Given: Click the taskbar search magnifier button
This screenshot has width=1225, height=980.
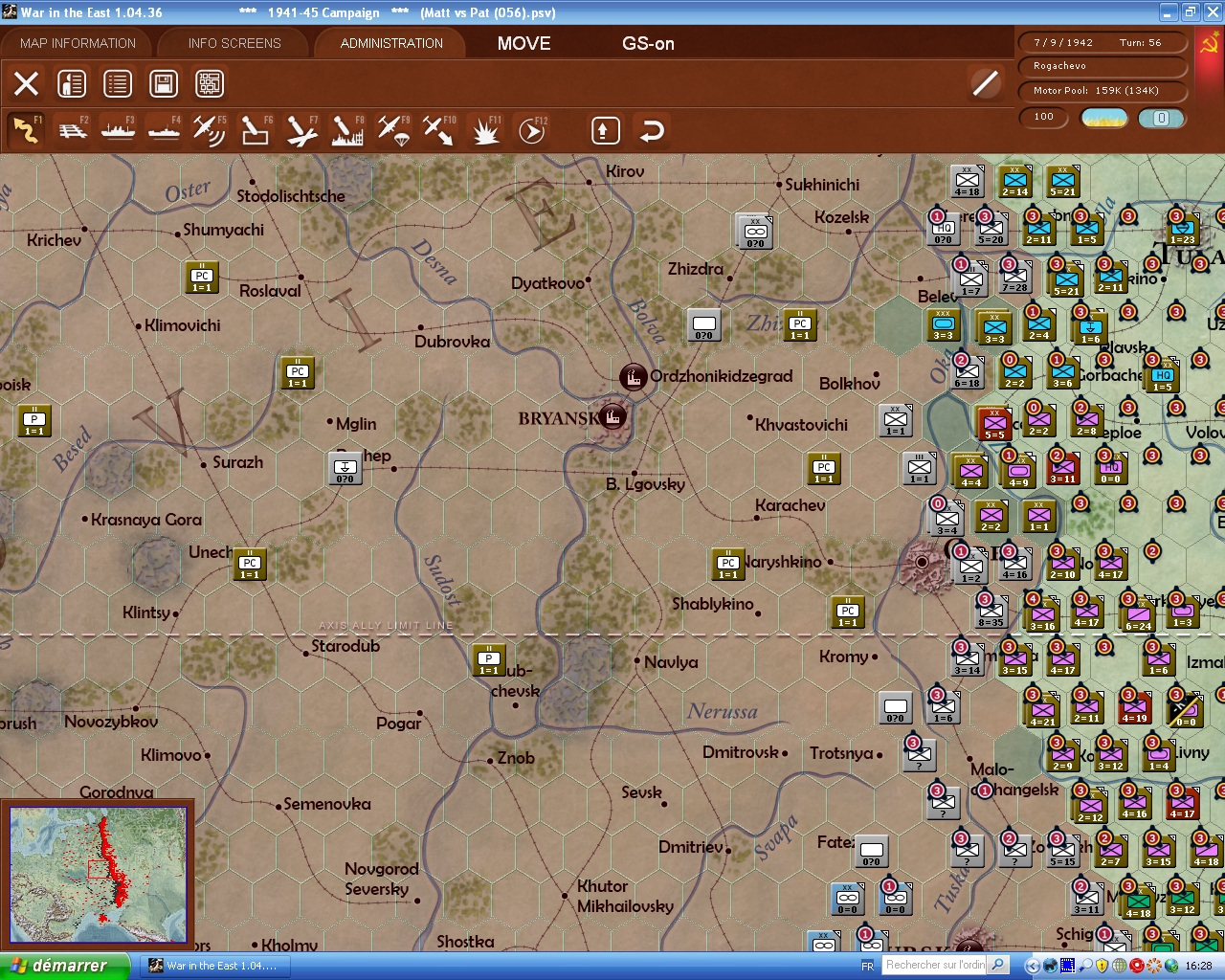Looking at the screenshot, I should [998, 965].
